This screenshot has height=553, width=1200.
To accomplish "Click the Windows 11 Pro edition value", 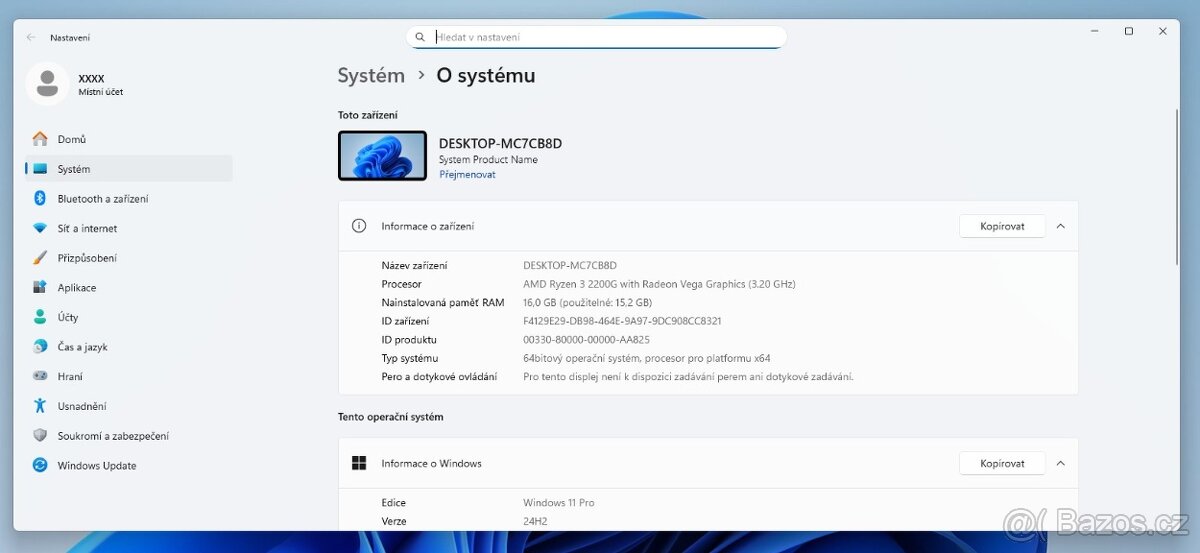I will [x=558, y=503].
